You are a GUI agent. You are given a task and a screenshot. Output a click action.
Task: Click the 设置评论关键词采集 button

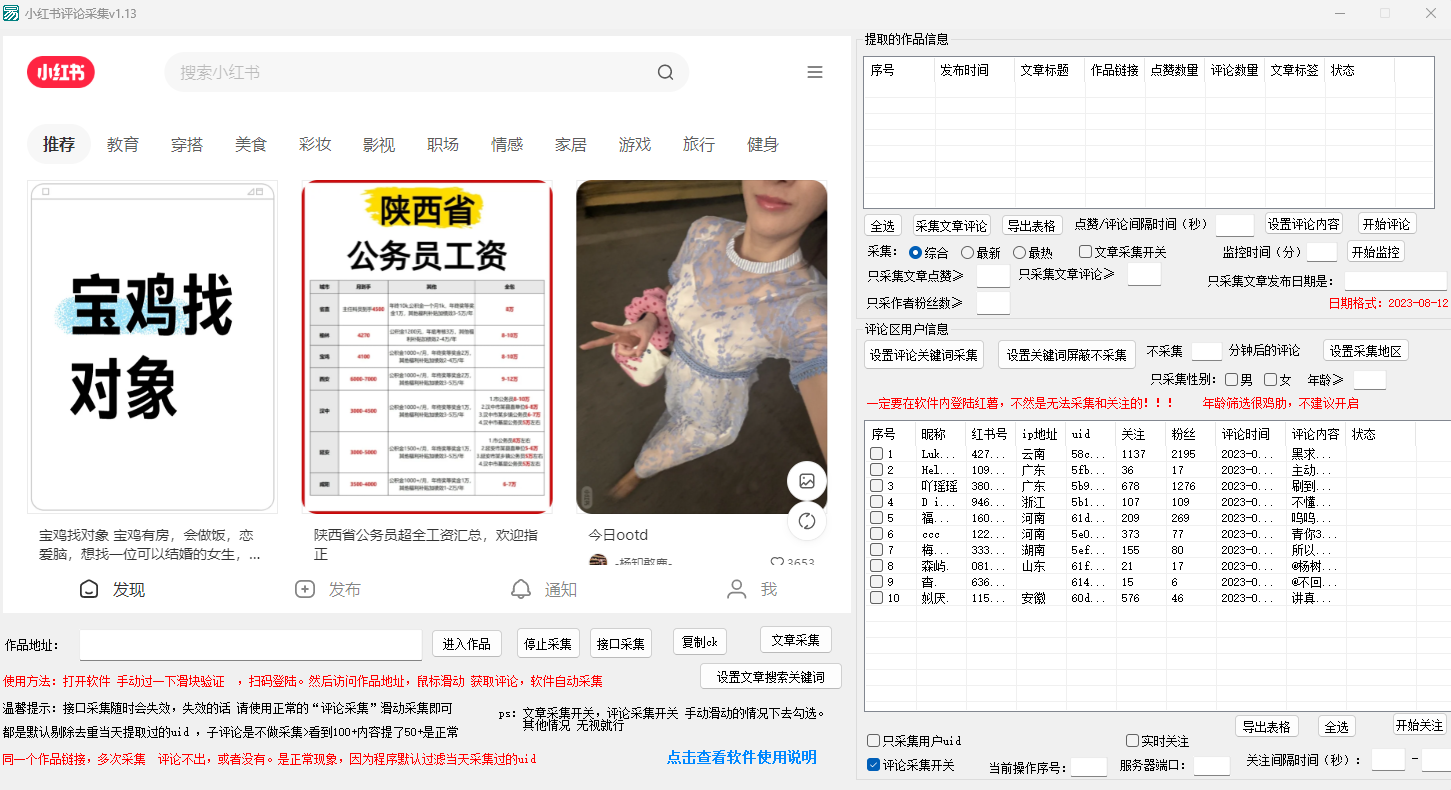coord(925,355)
